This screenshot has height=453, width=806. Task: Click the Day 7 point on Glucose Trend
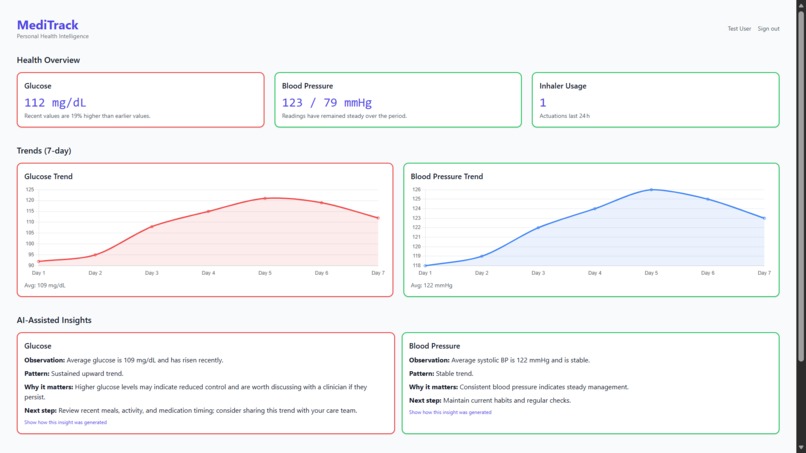click(378, 218)
